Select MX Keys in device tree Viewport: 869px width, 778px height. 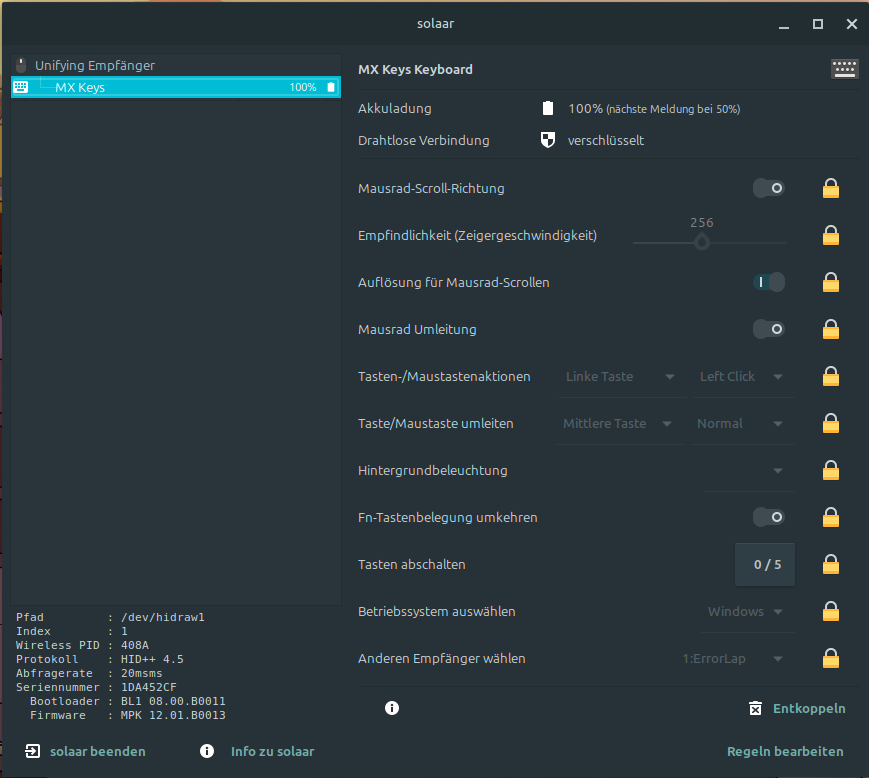(176, 87)
